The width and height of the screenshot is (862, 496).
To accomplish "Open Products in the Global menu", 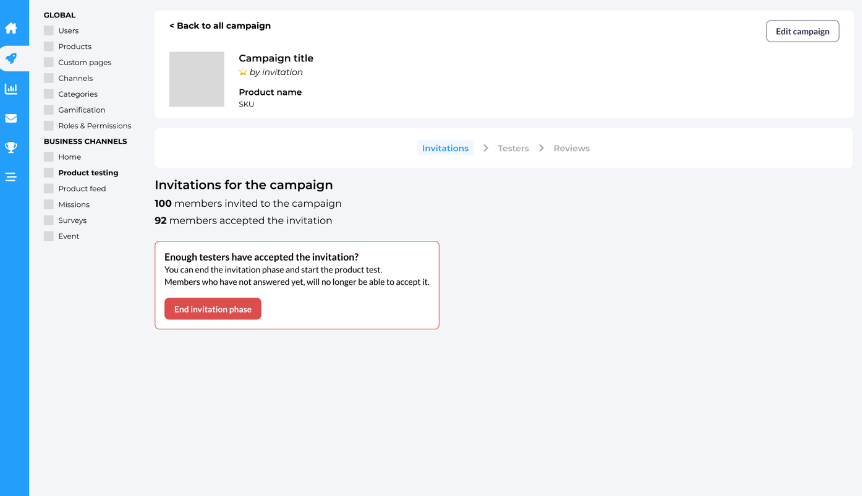I will point(74,47).
